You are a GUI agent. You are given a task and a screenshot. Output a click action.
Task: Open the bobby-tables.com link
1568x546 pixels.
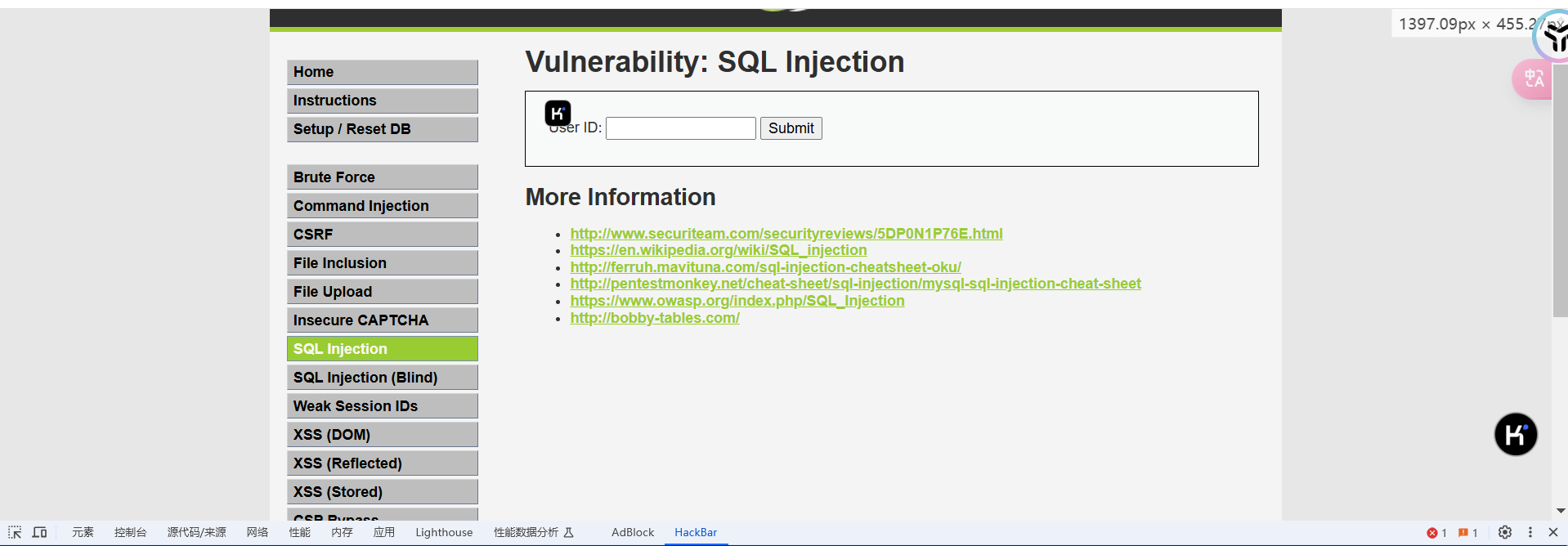coord(655,318)
